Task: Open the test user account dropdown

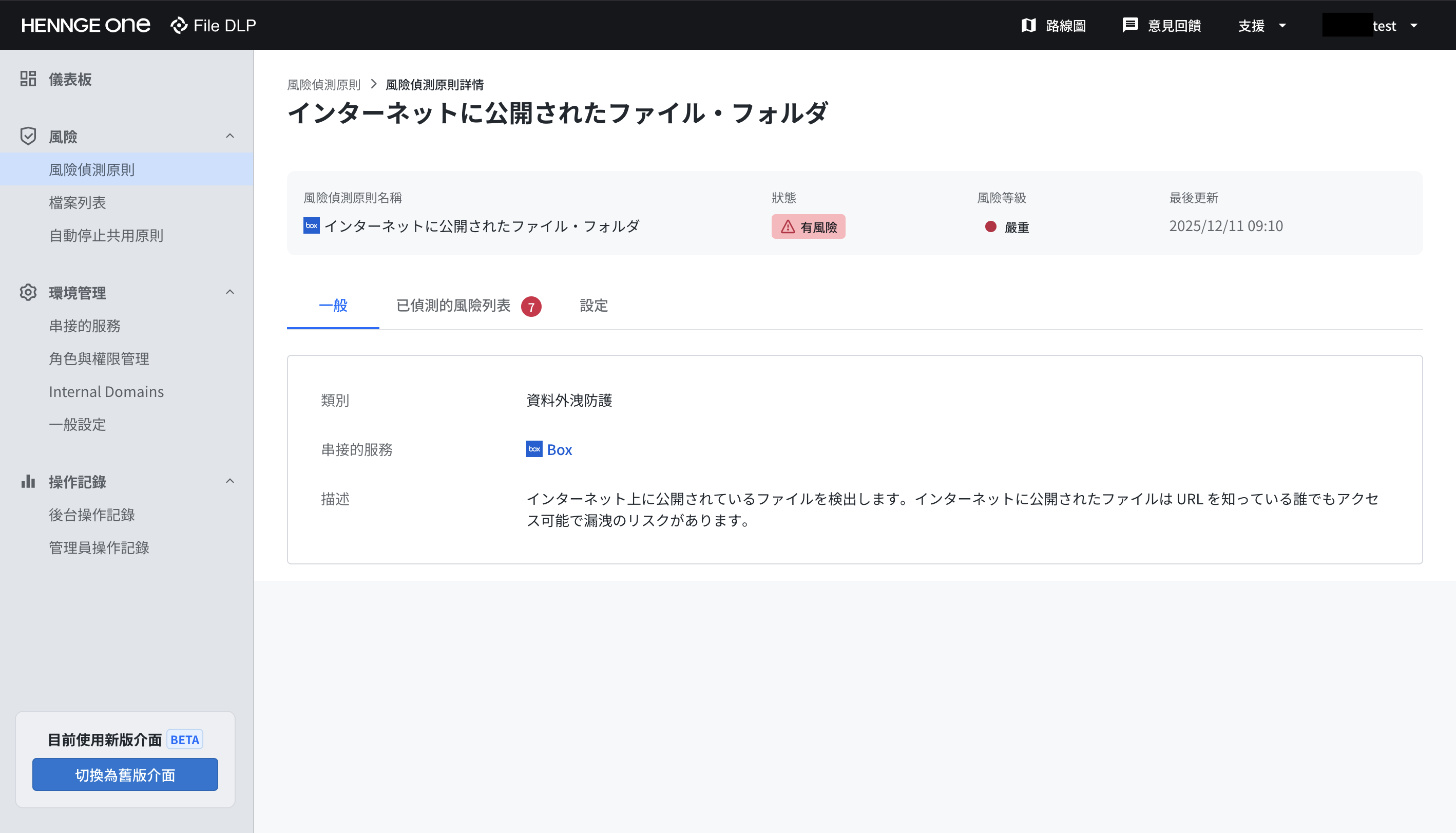Action: [1371, 25]
